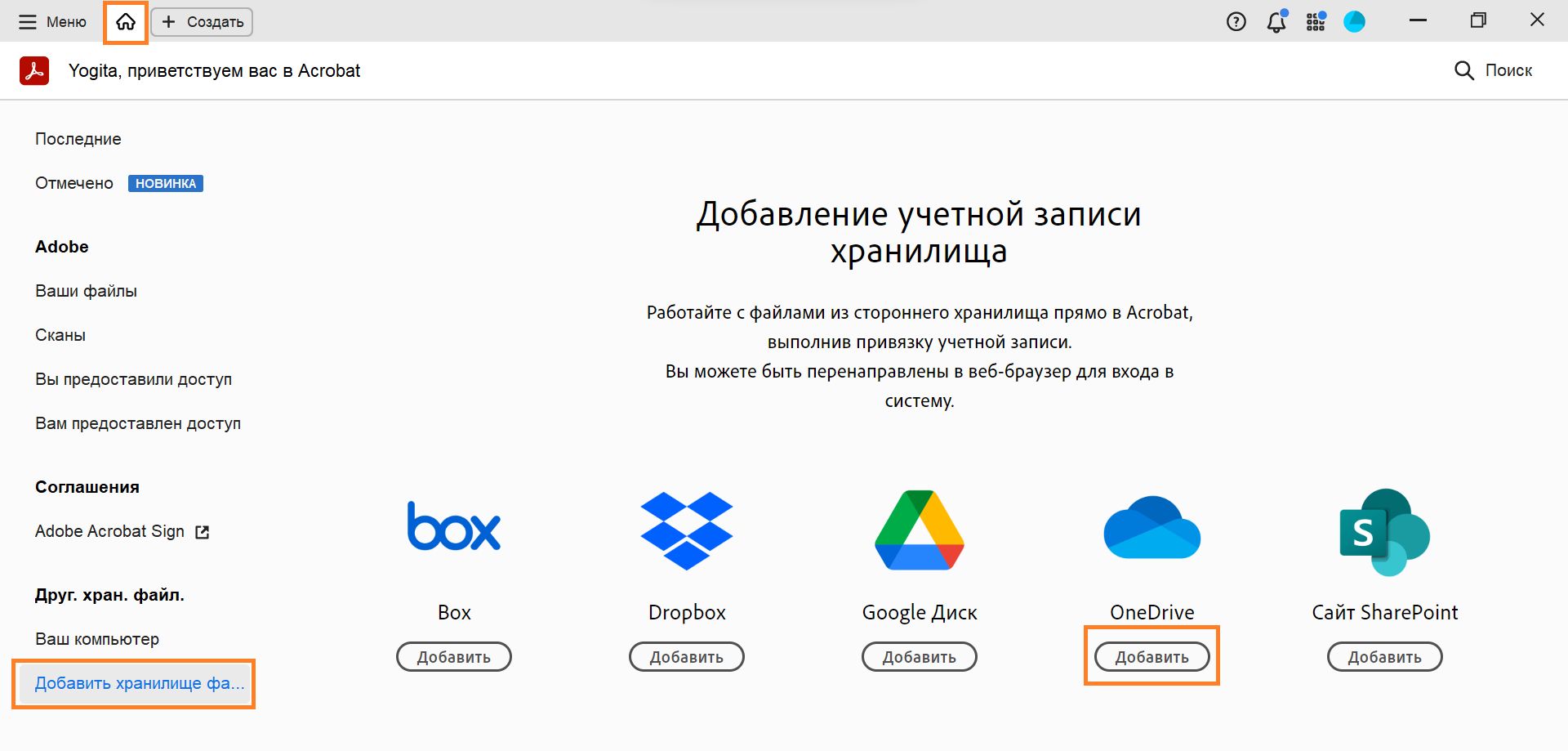Select Последние in sidebar

tap(78, 139)
